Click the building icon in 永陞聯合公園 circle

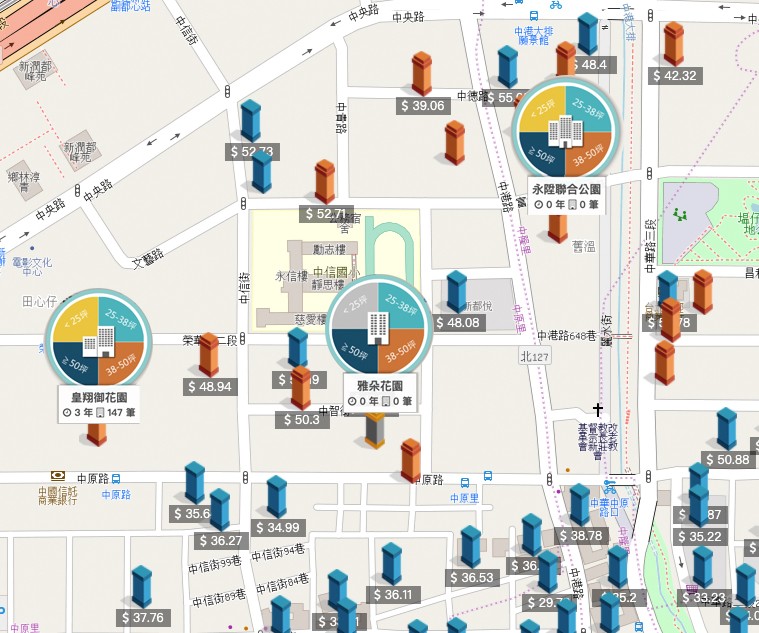565,131
